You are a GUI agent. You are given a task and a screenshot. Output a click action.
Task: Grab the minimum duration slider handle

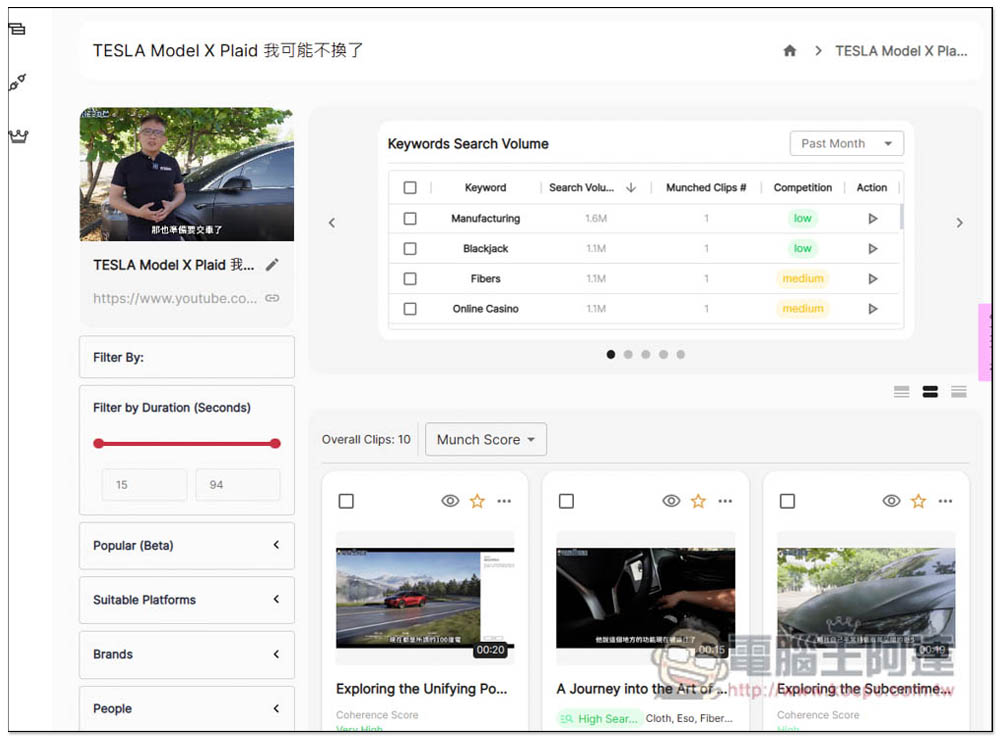click(x=98, y=443)
